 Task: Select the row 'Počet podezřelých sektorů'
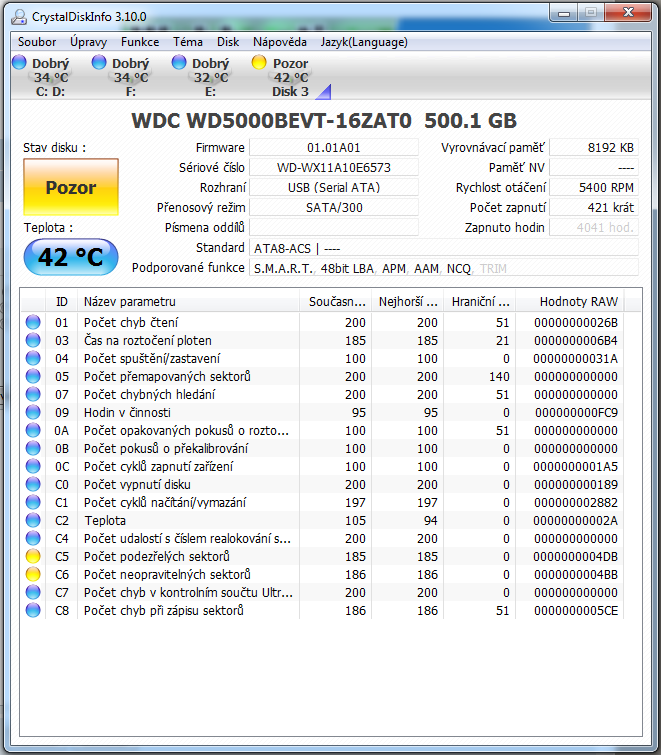322,556
